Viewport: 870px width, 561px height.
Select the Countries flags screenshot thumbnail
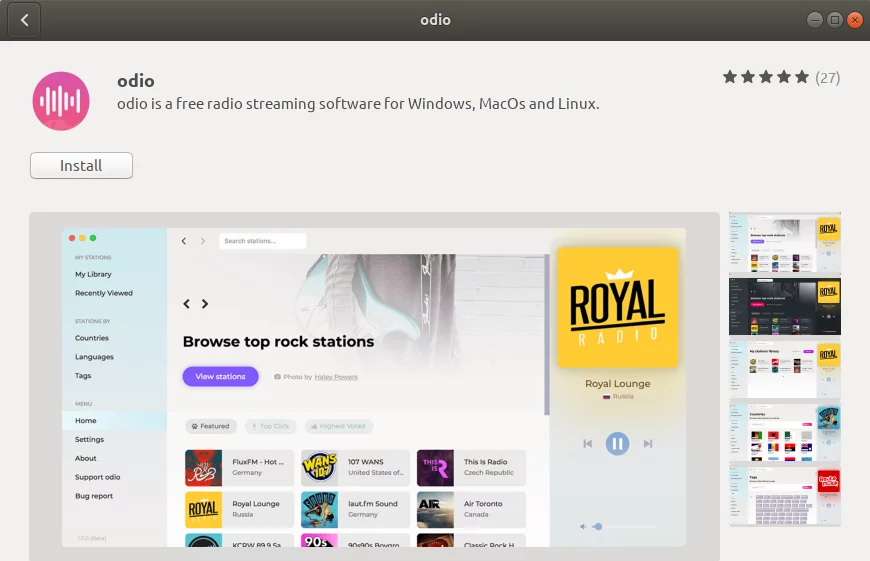pos(785,432)
